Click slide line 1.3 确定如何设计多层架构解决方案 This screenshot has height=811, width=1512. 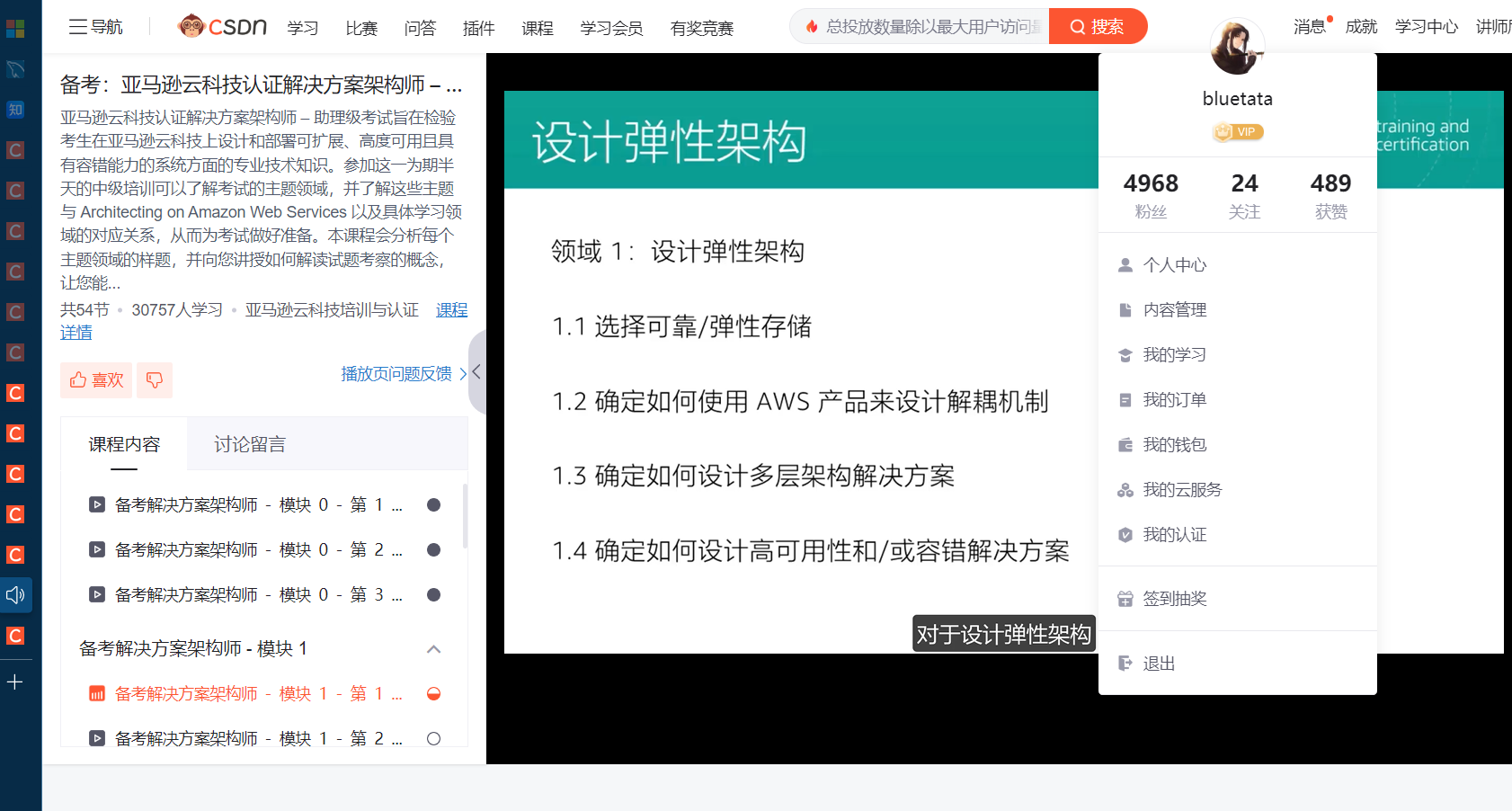click(x=753, y=476)
